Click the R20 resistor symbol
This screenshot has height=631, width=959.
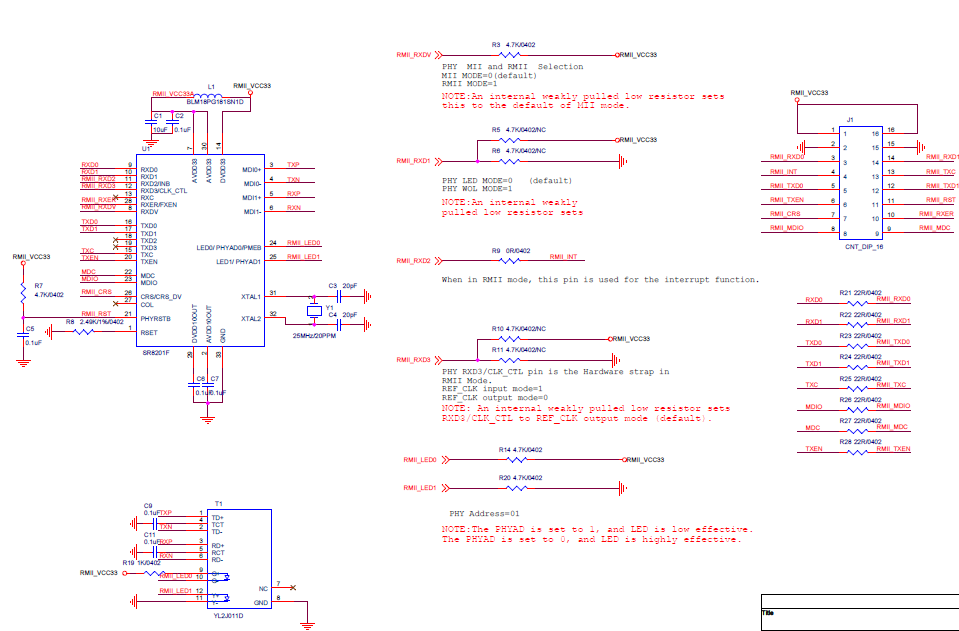point(517,488)
